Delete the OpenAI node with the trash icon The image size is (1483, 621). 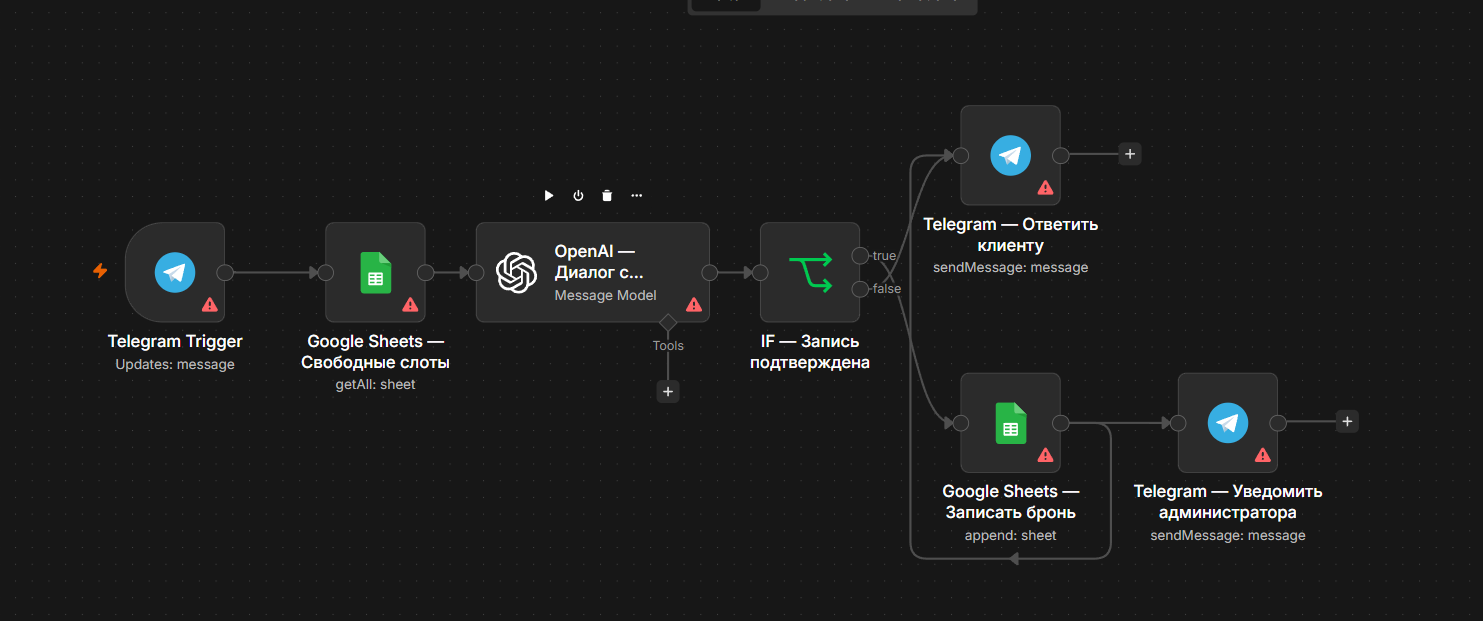click(607, 196)
